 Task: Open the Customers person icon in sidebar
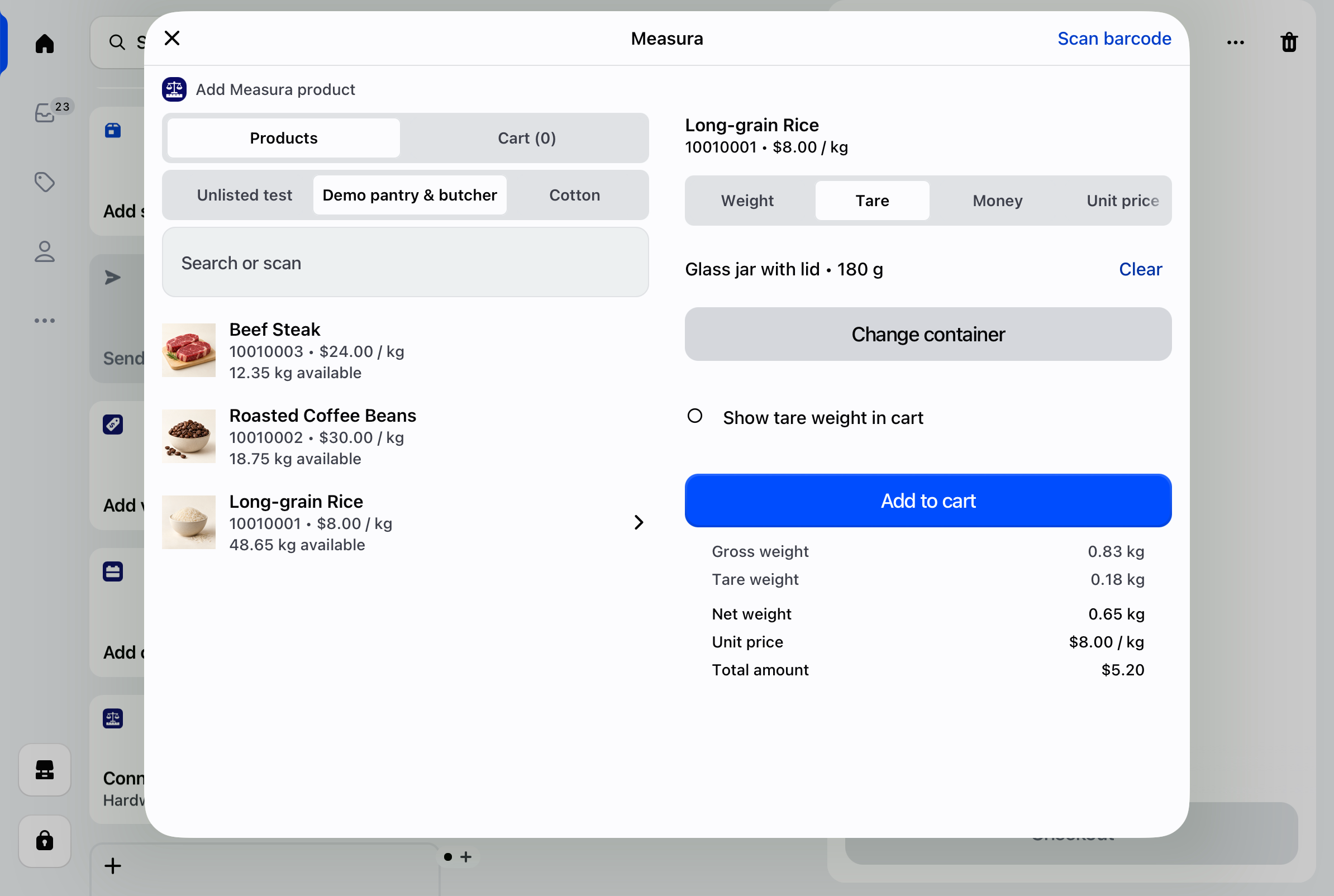pos(45,251)
